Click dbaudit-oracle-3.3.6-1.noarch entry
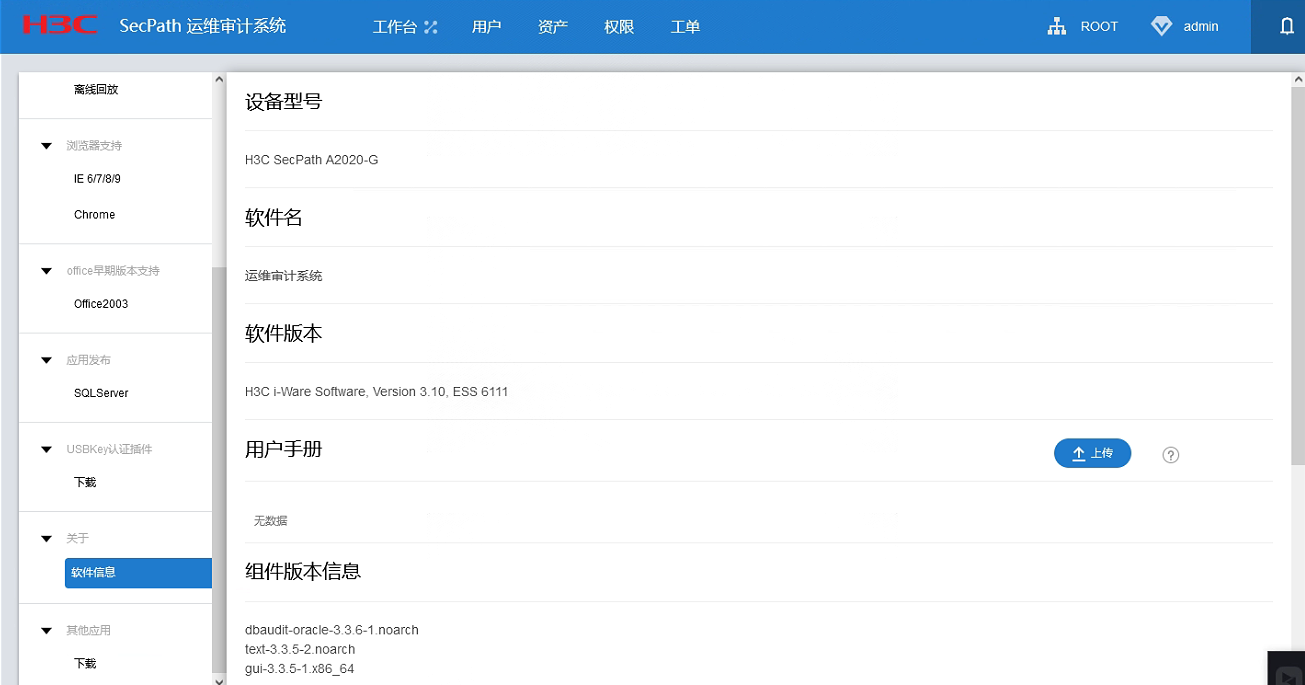Viewport: 1305px width, 685px height. 332,630
